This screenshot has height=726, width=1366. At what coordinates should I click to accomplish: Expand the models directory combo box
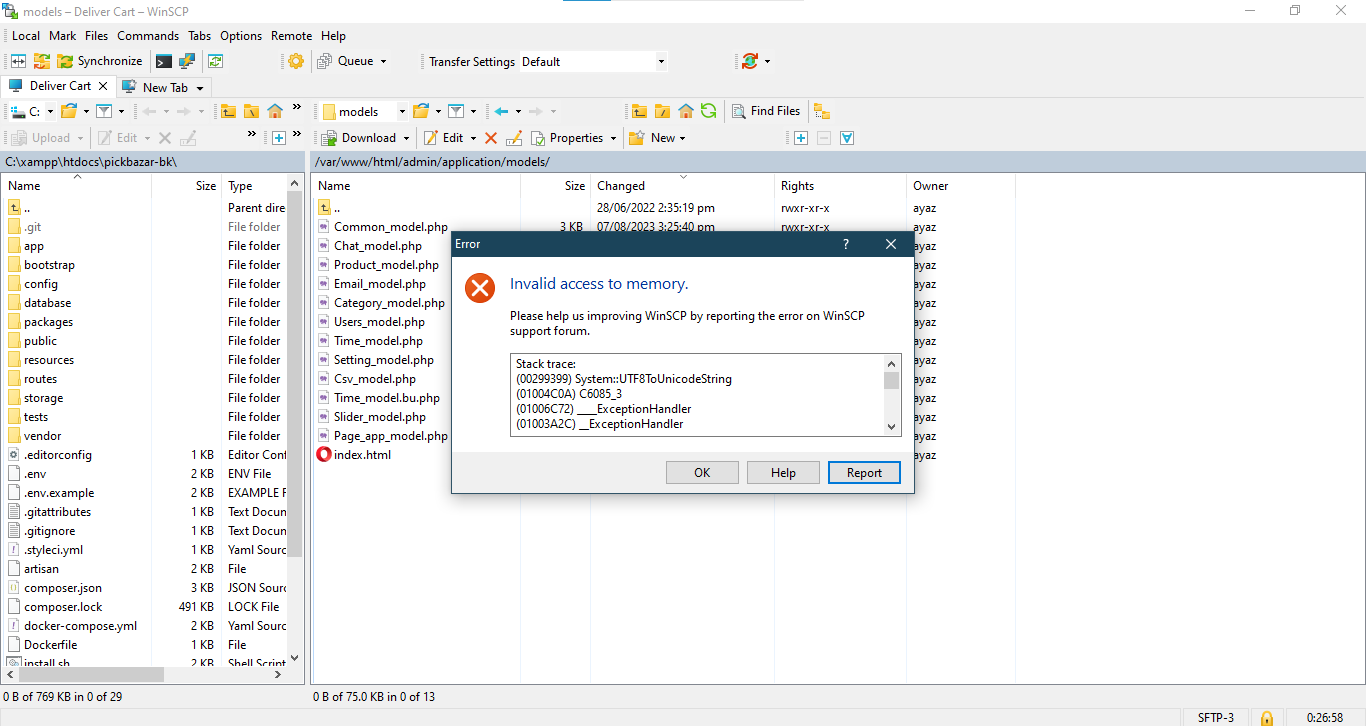click(x=403, y=110)
